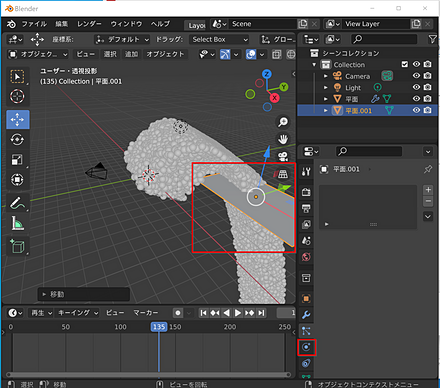Image resolution: width=440 pixels, height=388 pixels.
Task: Open the Tool properties tab
Action: [306, 172]
